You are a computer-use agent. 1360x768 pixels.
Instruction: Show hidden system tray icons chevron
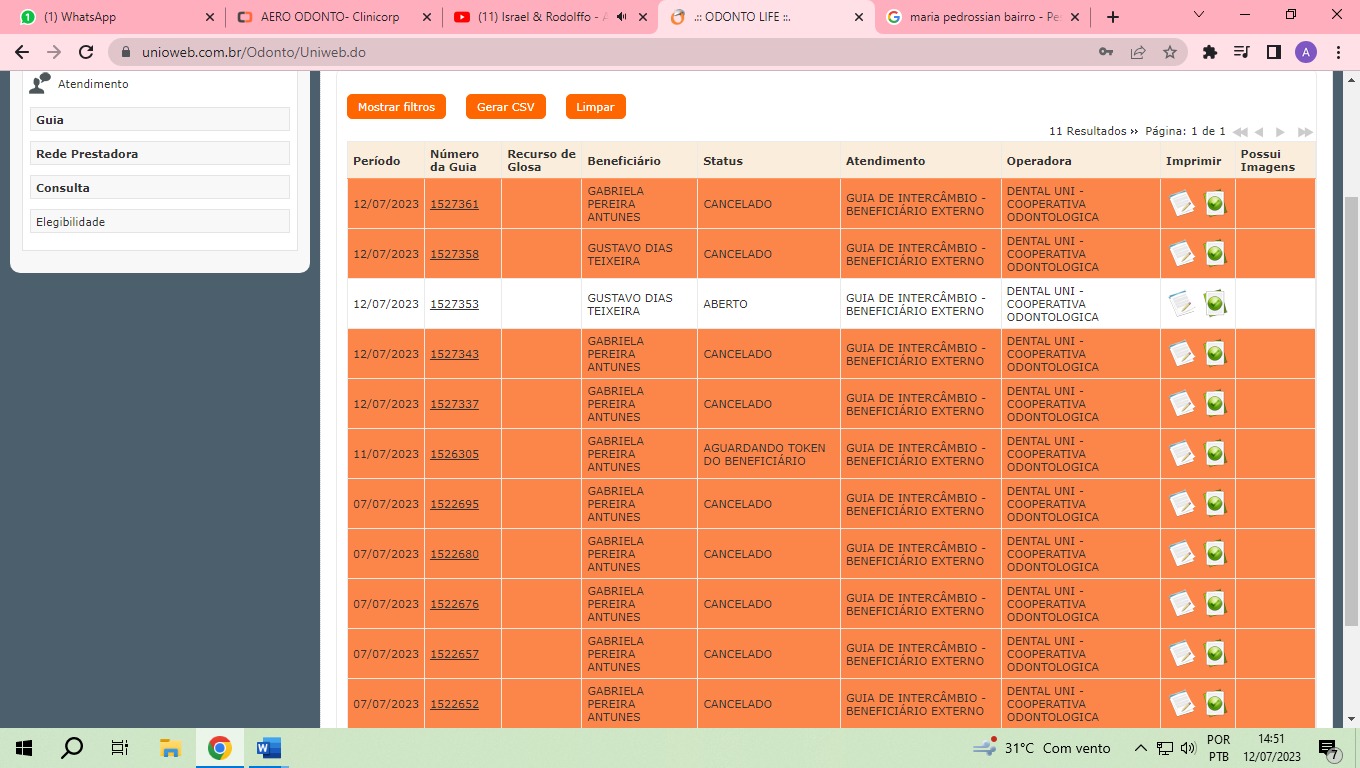coord(1140,748)
